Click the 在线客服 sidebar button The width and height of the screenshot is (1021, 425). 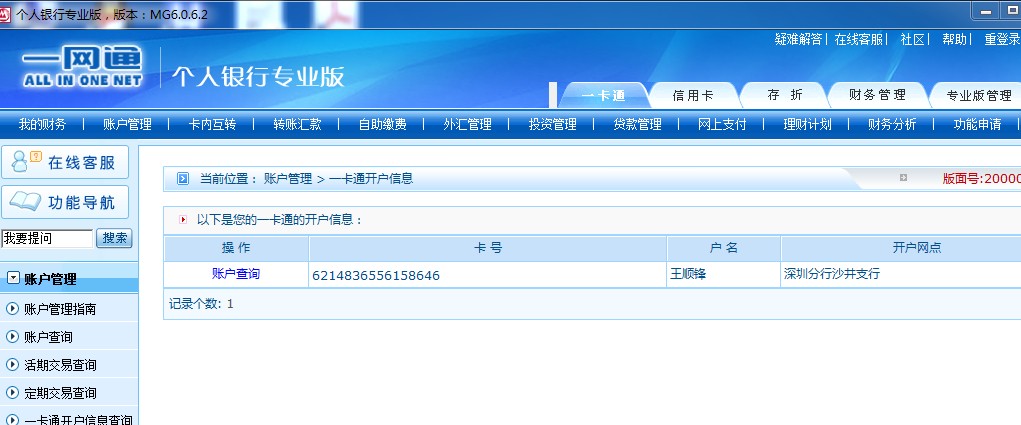coord(65,162)
